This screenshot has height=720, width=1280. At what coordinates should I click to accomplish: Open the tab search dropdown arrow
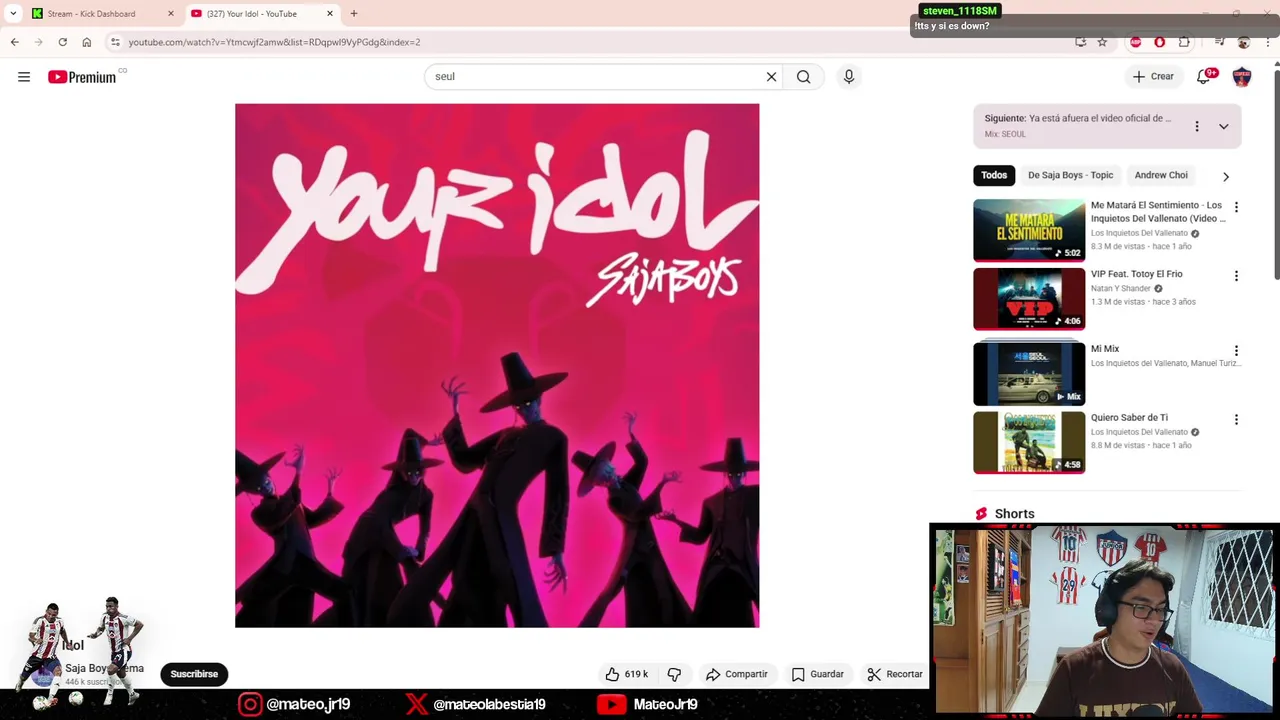coord(13,14)
